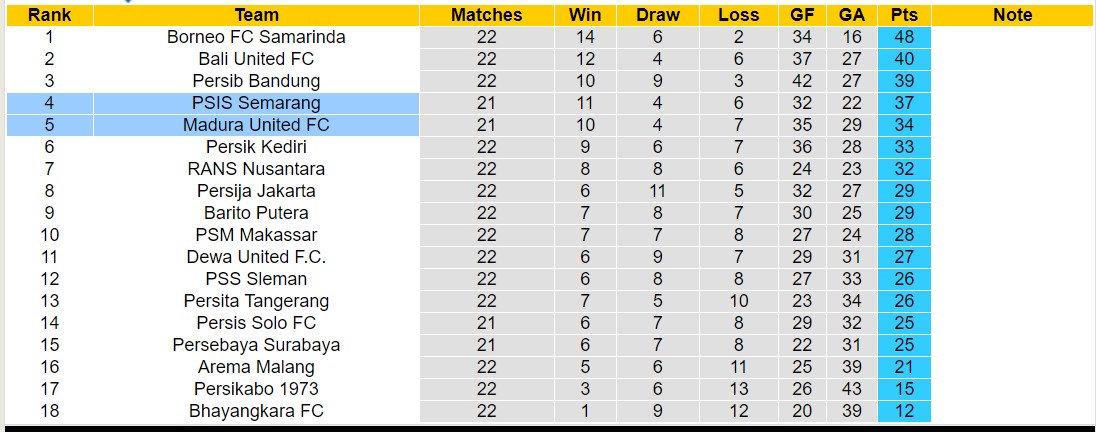Click the Arema Malang team name
The height and width of the screenshot is (432, 1096).
point(256,367)
